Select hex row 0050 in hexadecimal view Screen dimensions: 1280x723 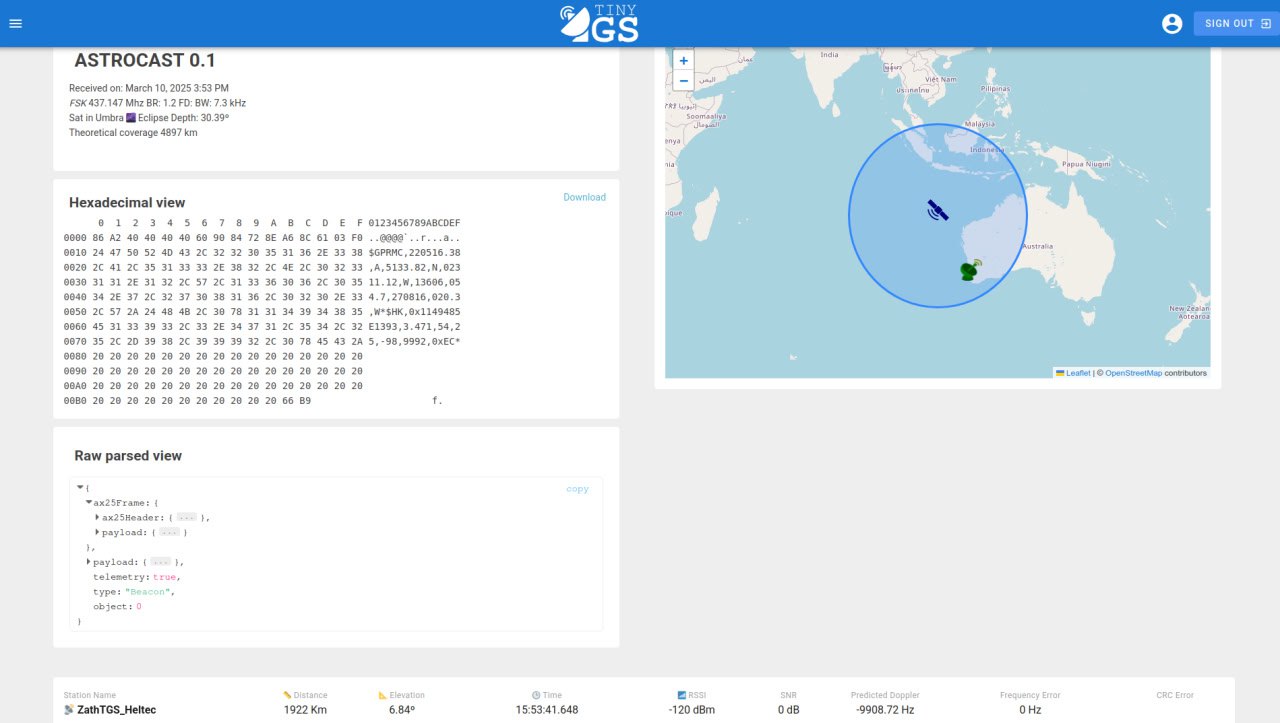[x=262, y=312]
